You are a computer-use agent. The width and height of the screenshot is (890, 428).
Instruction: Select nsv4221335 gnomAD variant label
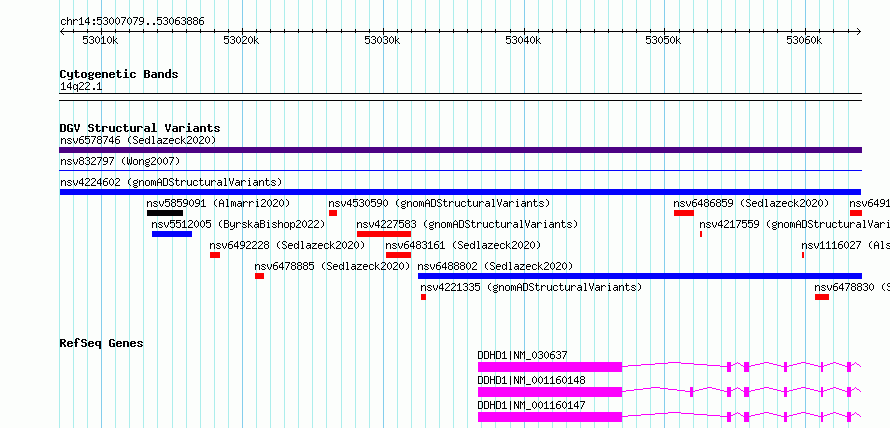[531, 287]
